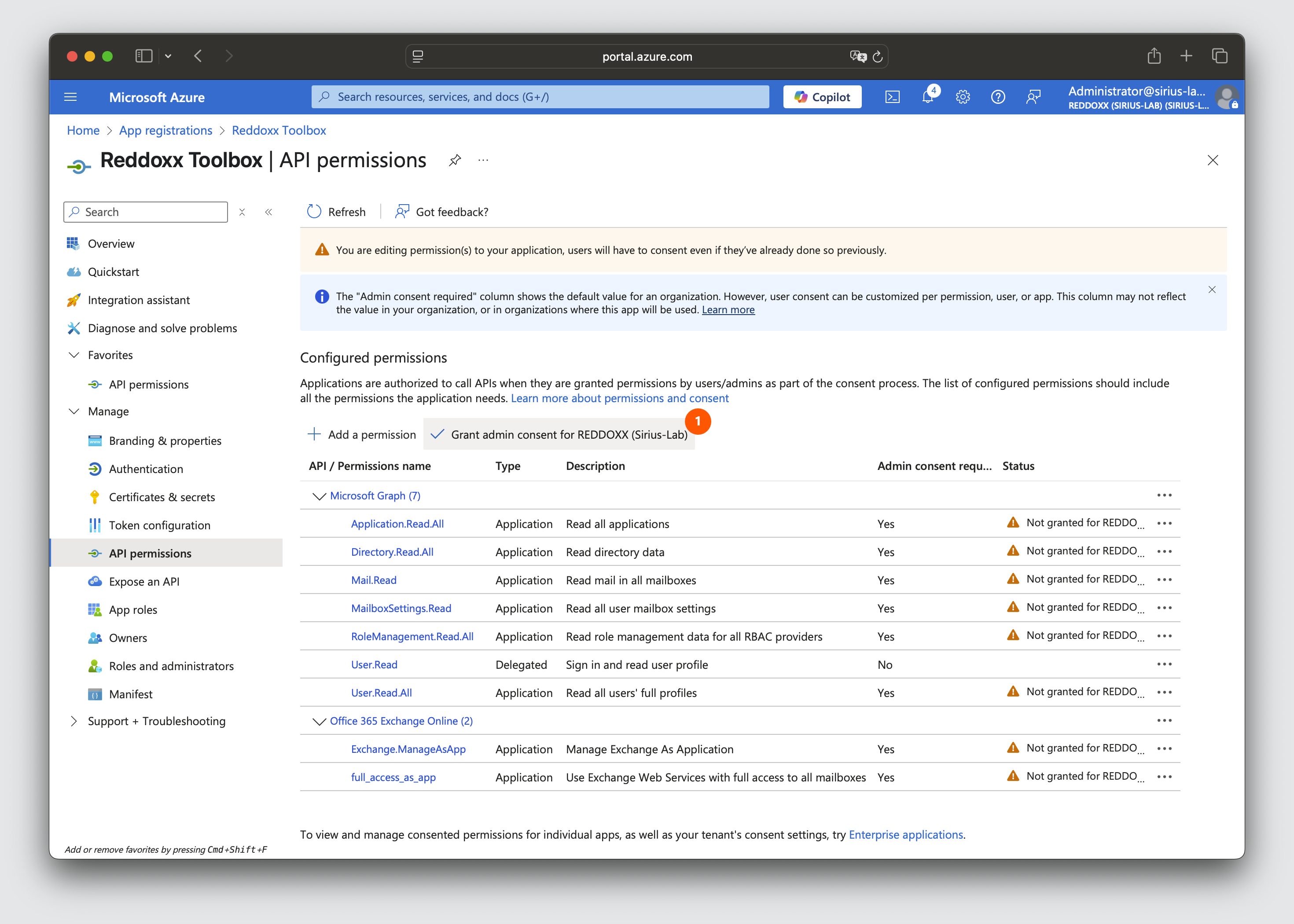Open the Application.Read.All permission
Image resolution: width=1294 pixels, height=924 pixels.
click(x=397, y=524)
